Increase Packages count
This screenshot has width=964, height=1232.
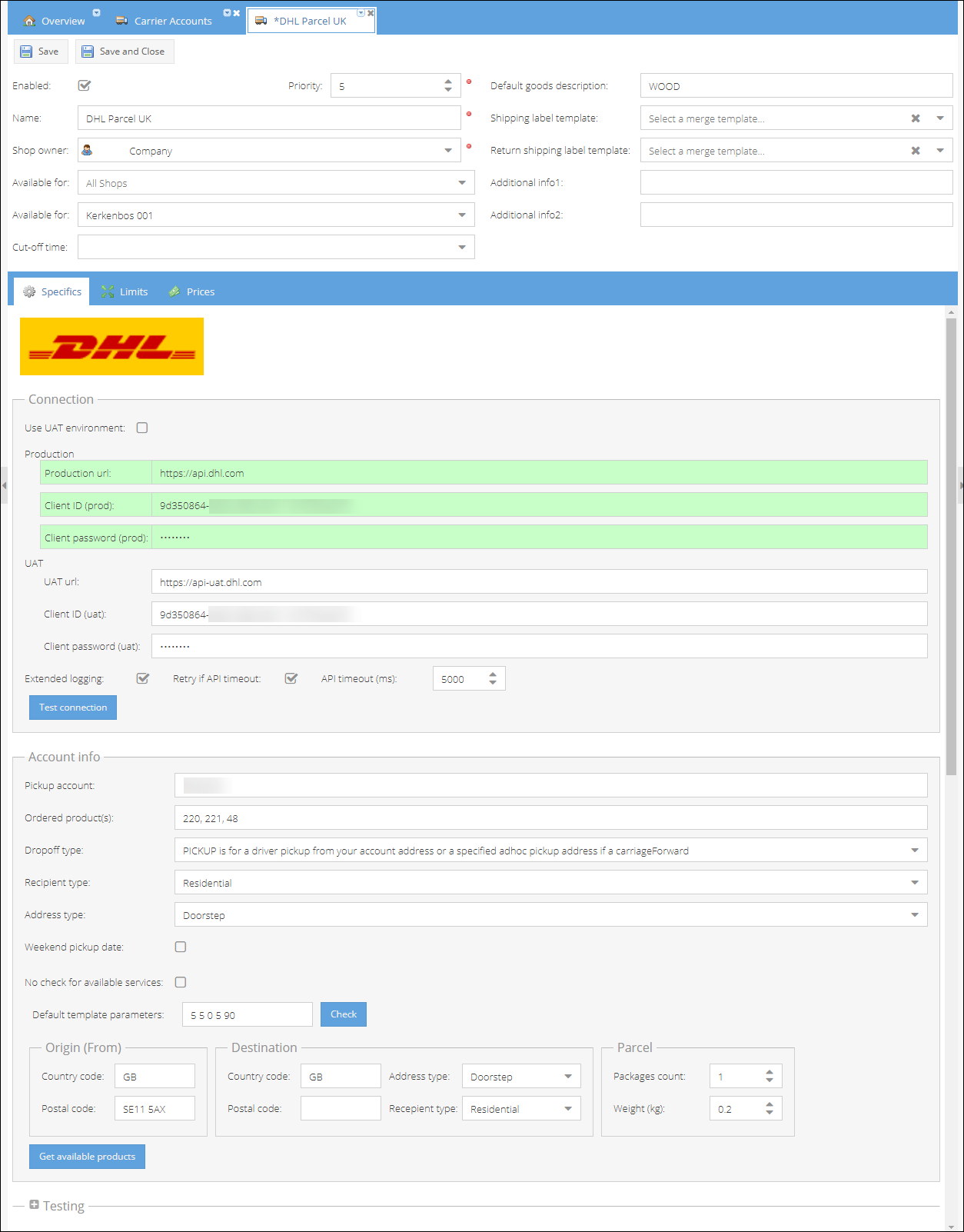(x=770, y=1072)
